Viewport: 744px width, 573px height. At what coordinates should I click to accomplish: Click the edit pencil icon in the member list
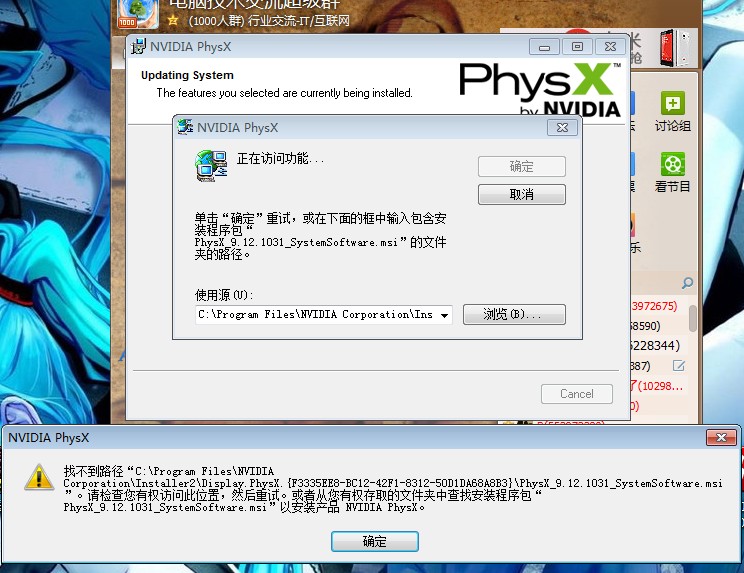(x=679, y=365)
